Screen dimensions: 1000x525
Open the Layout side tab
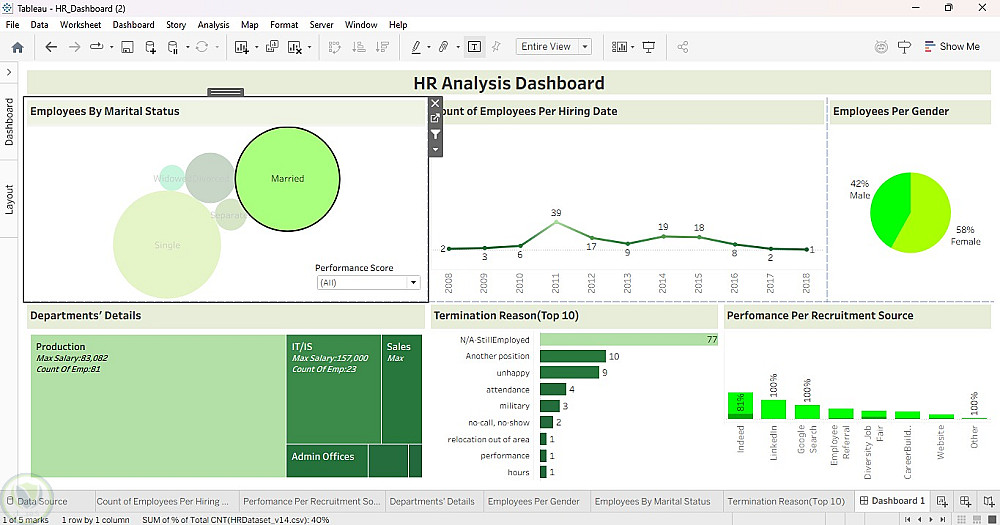pyautogui.click(x=9, y=199)
